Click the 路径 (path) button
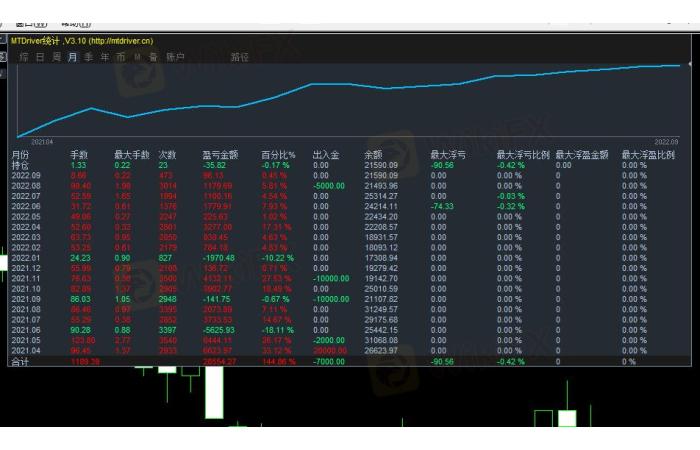This screenshot has height=450, width=700. point(240,57)
